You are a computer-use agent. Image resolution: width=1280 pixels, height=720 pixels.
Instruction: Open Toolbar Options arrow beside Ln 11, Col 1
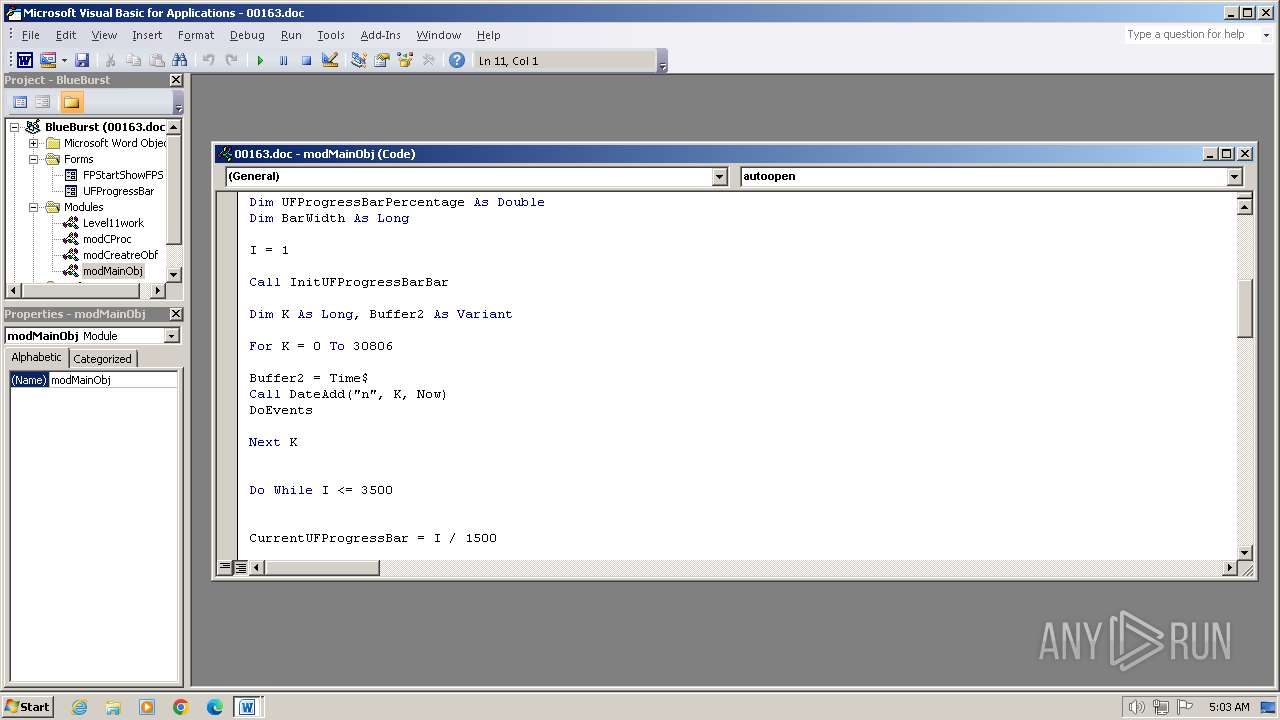click(662, 62)
